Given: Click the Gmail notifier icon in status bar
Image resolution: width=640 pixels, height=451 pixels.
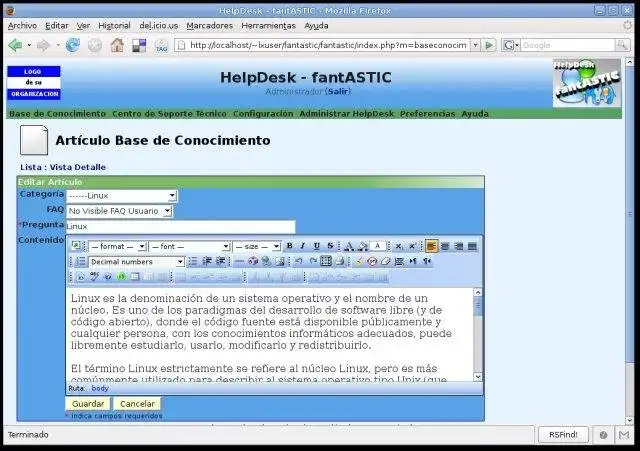Looking at the screenshot, I should pos(623,435).
